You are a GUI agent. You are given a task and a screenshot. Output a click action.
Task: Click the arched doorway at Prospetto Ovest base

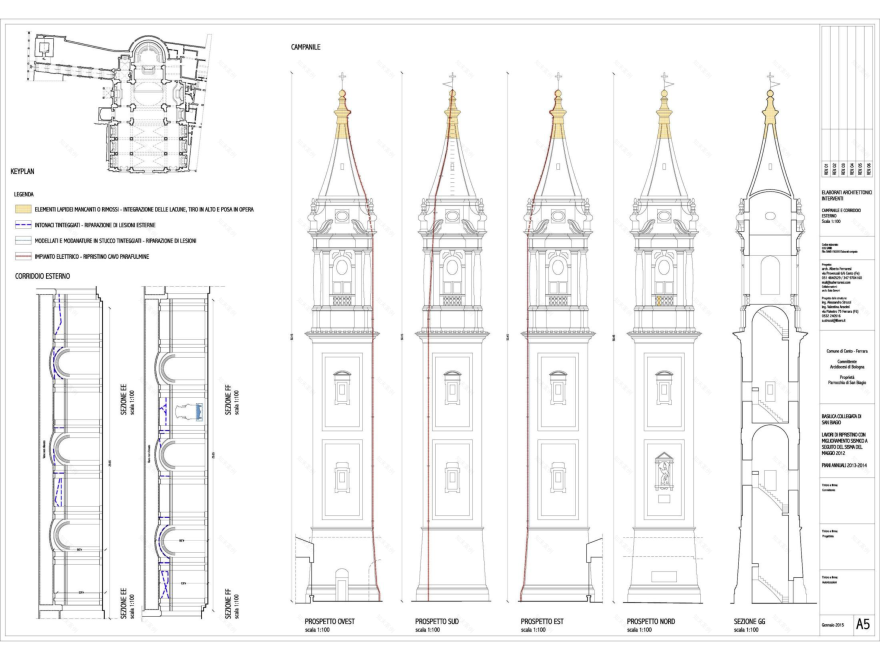click(x=342, y=585)
